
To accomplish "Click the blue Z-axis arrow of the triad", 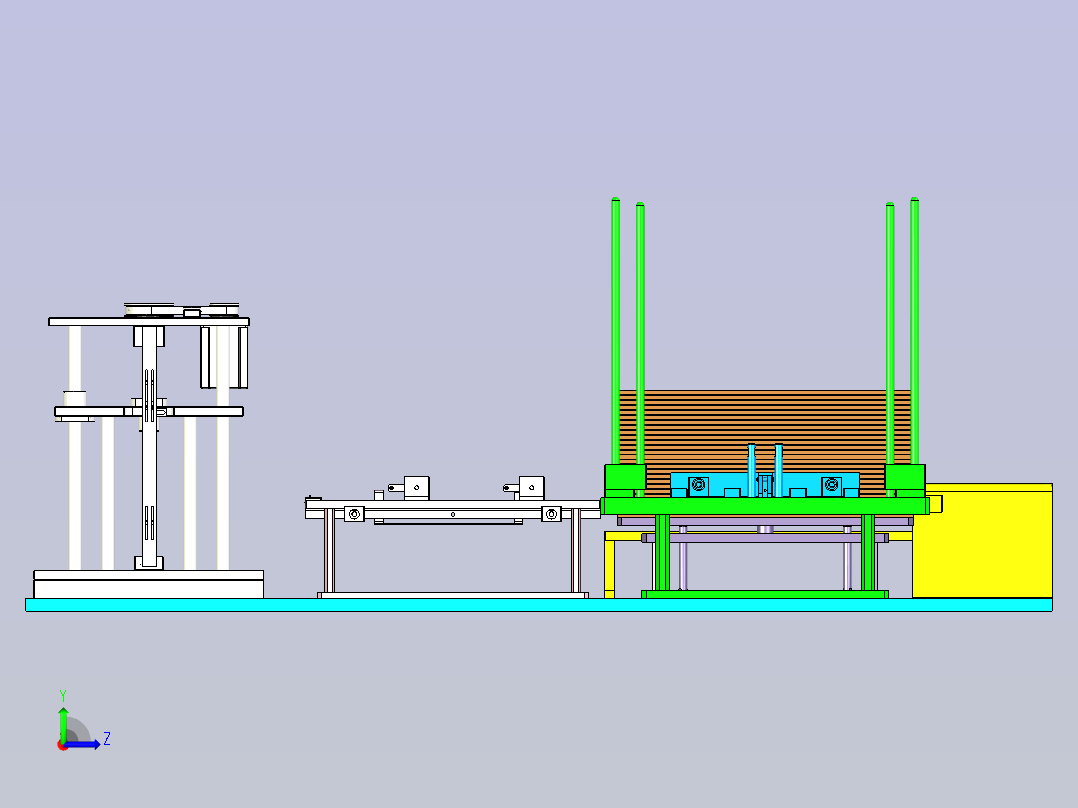I will (x=83, y=744).
